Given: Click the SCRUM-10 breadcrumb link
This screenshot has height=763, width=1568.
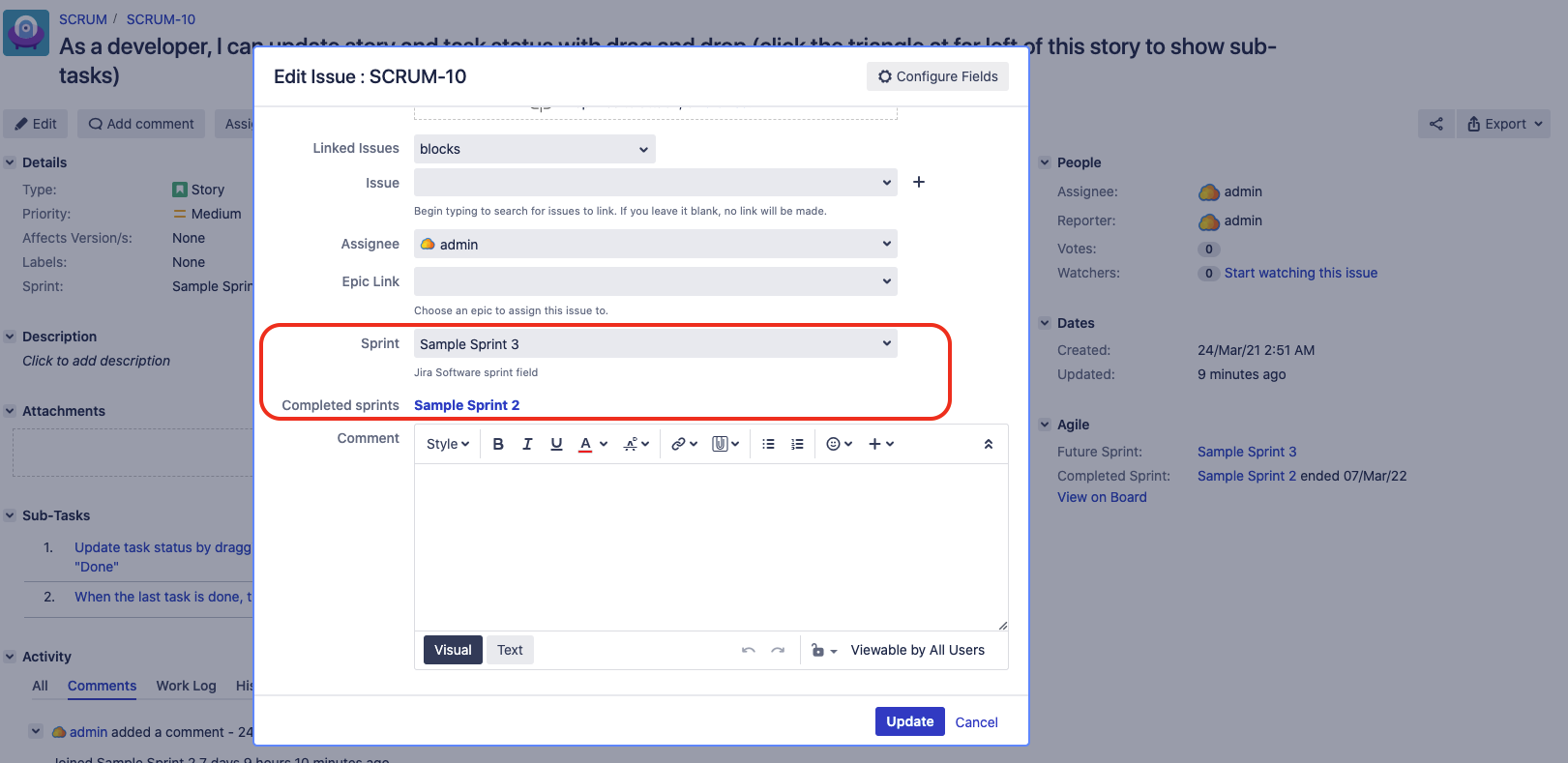Looking at the screenshot, I should point(161,19).
